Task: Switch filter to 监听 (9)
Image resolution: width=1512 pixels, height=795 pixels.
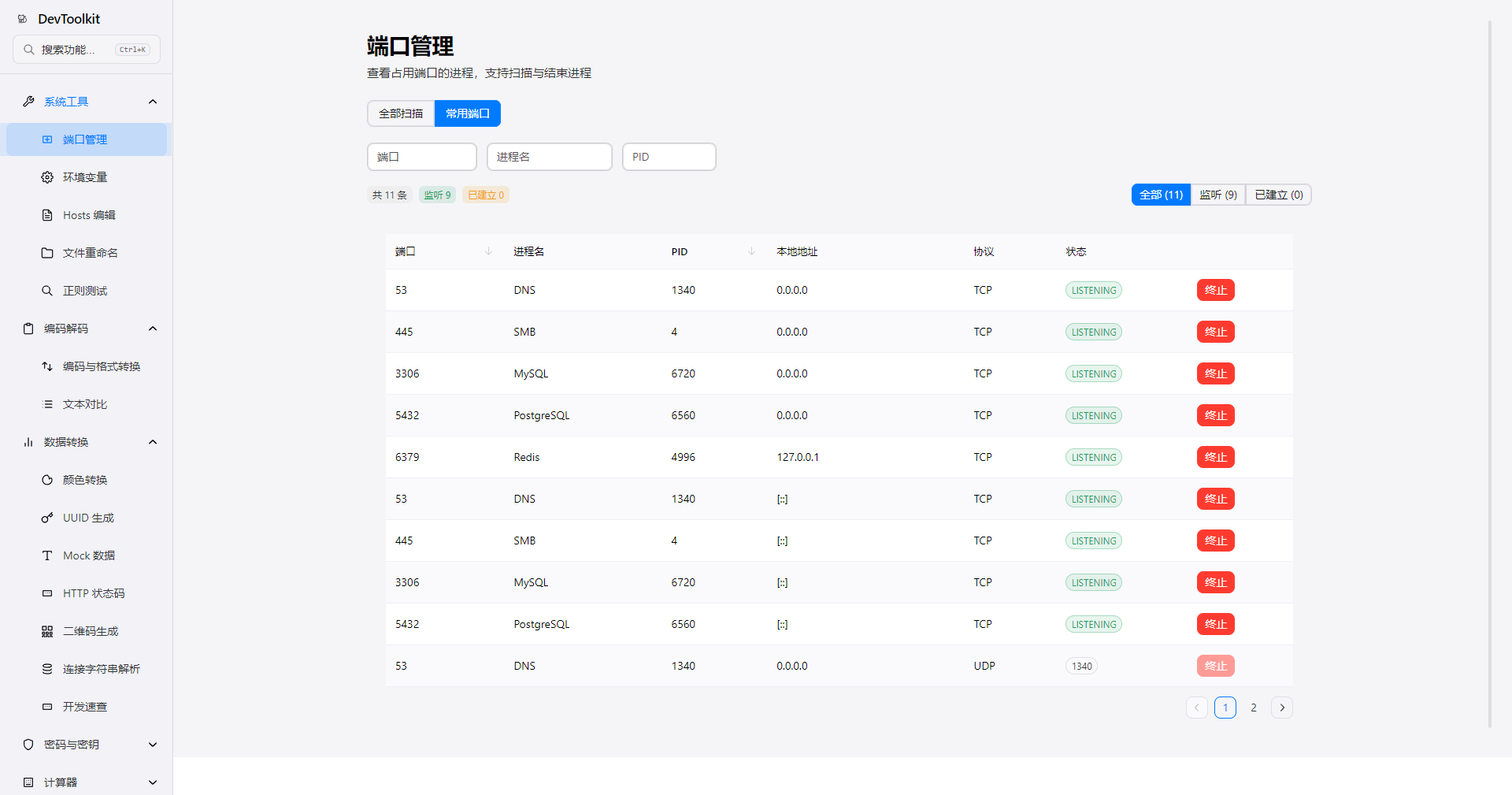Action: click(1217, 195)
